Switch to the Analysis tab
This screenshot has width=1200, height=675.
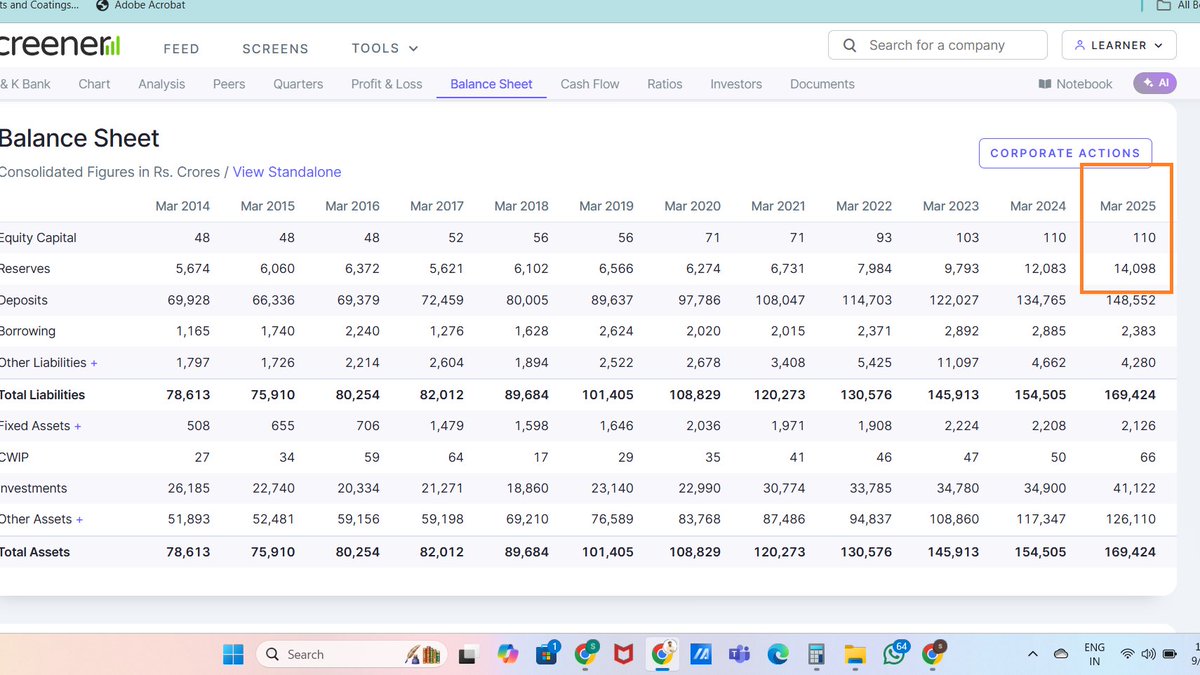(161, 84)
